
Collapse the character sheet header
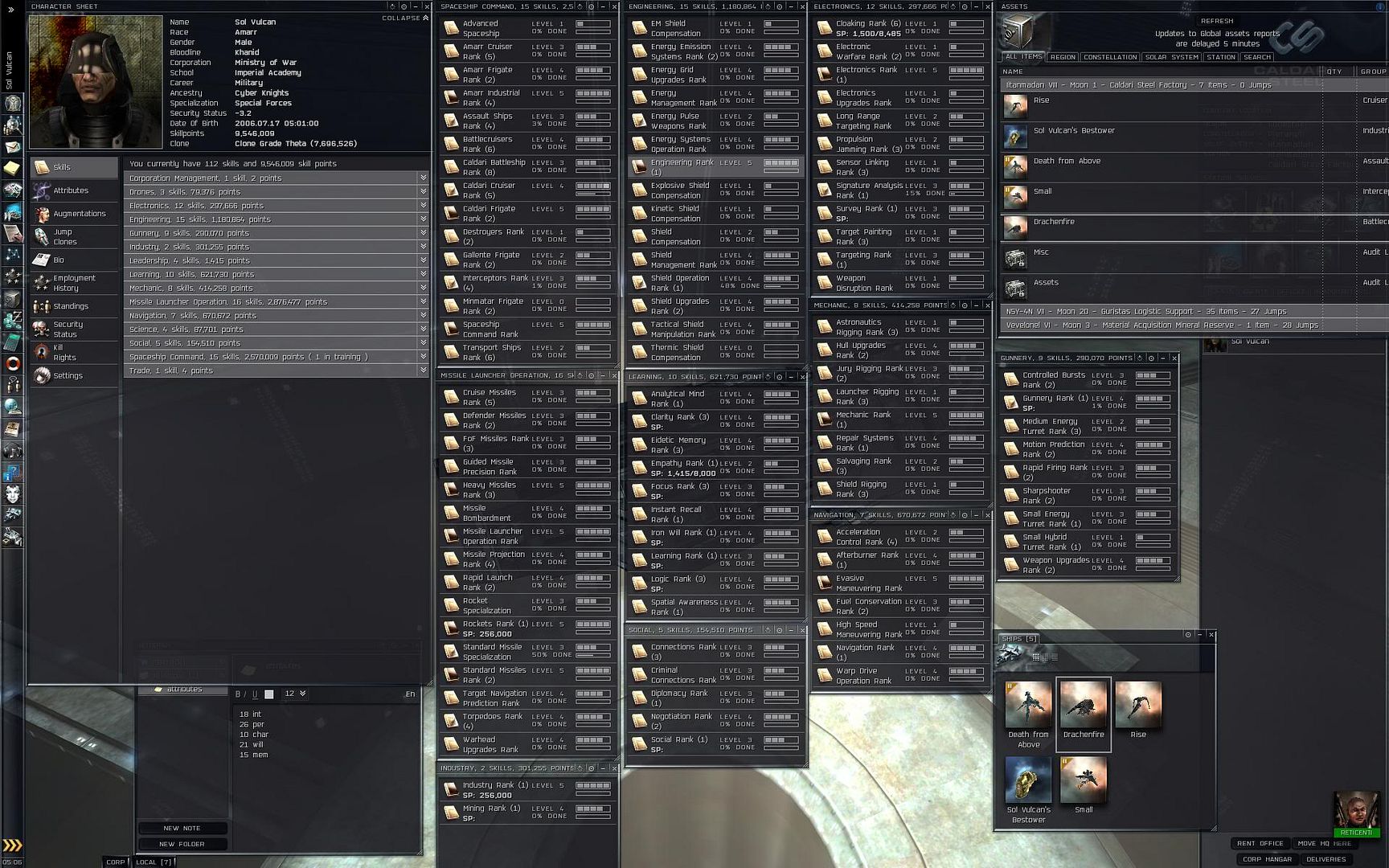(405, 18)
